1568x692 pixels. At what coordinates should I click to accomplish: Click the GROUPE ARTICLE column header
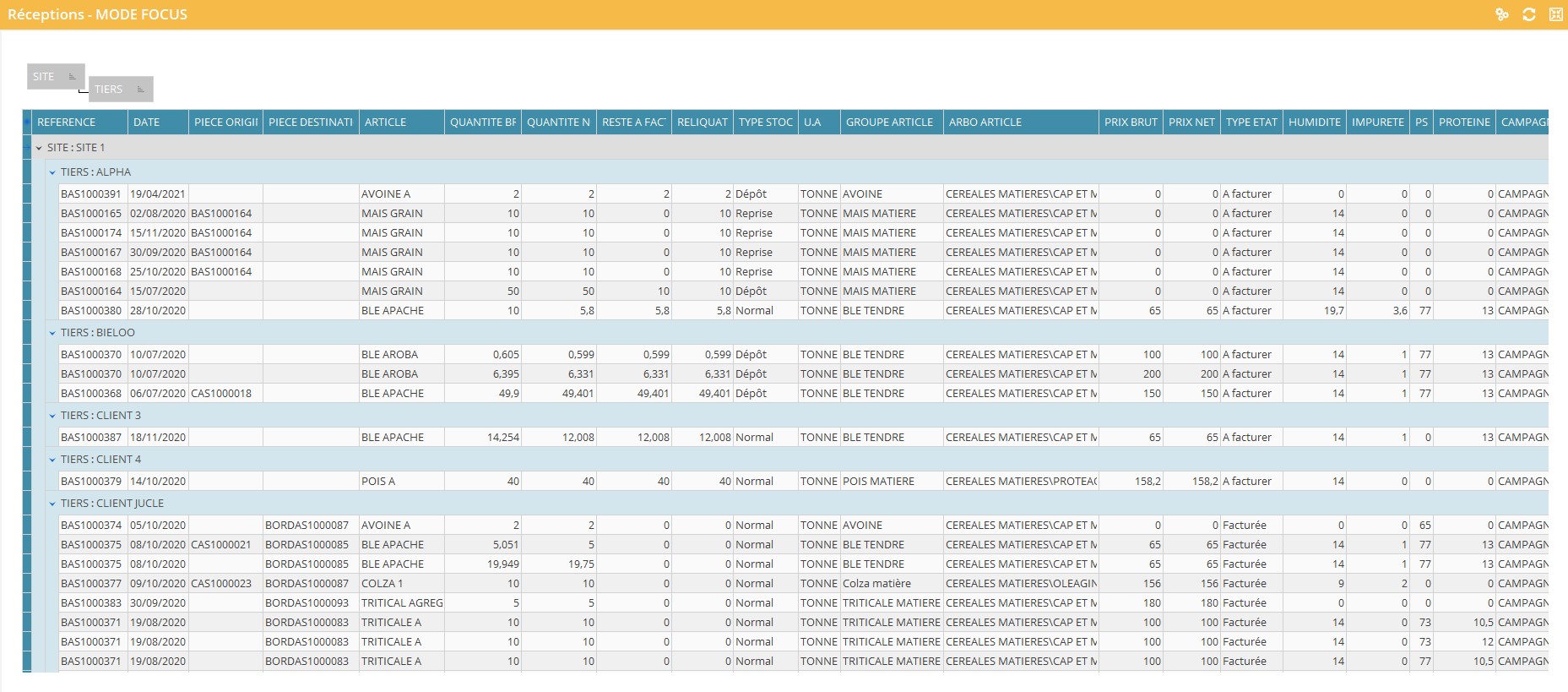[890, 123]
